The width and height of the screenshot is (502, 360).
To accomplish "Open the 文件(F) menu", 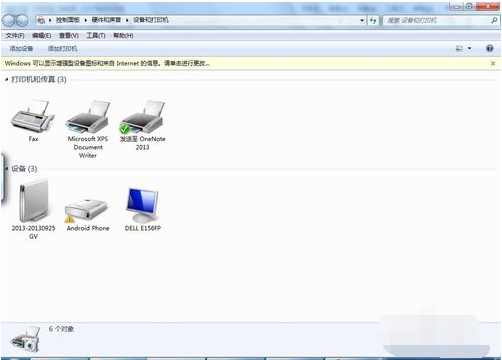I will tap(15, 35).
